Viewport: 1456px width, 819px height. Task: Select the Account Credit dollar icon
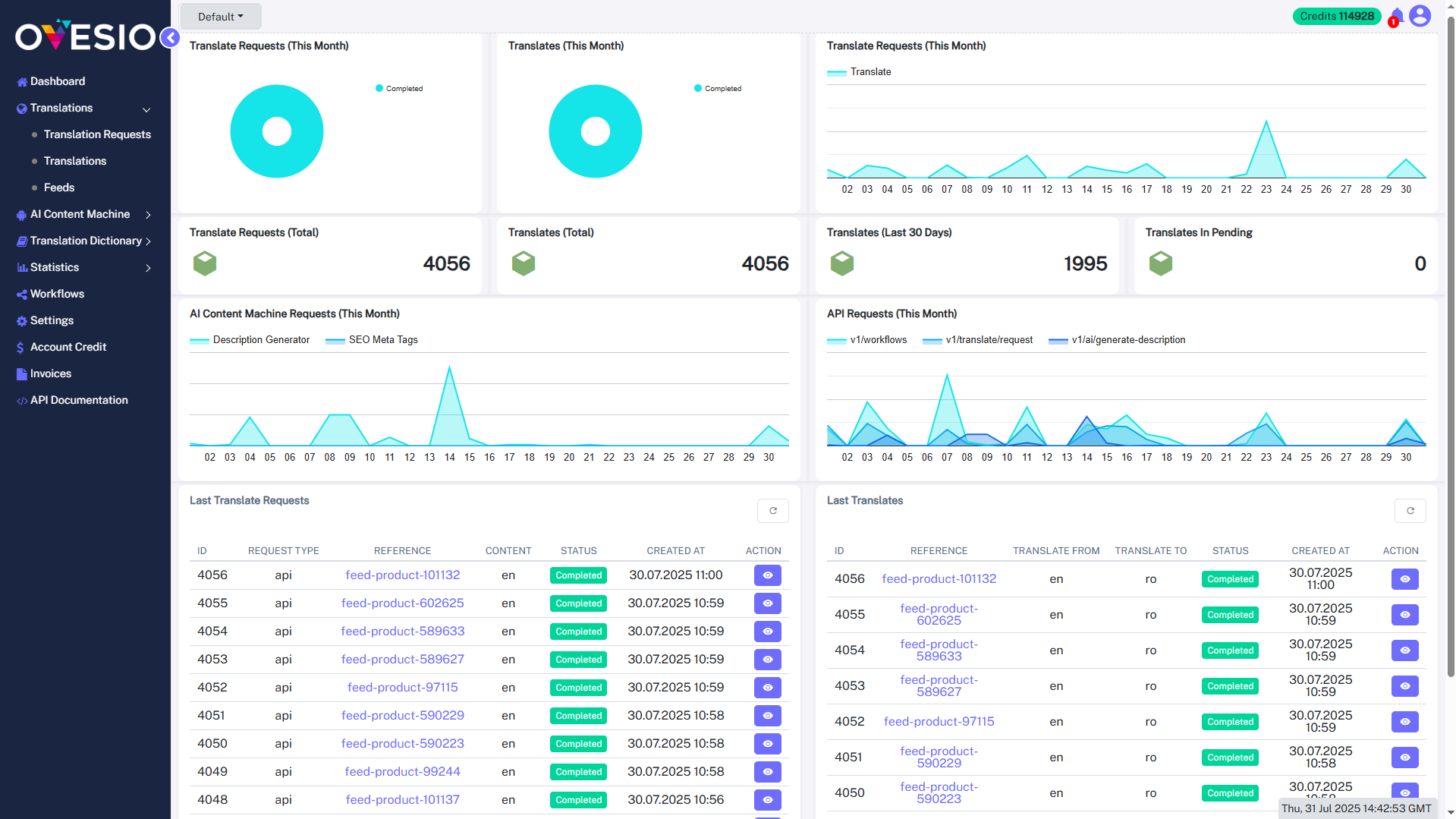coord(20,347)
